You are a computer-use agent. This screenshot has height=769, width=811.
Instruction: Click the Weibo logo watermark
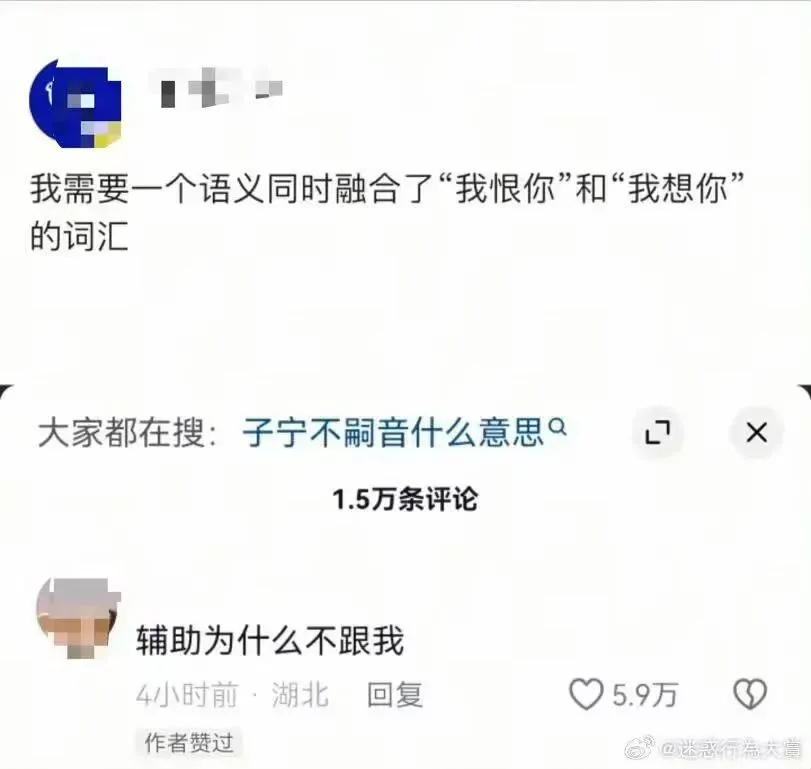640,748
